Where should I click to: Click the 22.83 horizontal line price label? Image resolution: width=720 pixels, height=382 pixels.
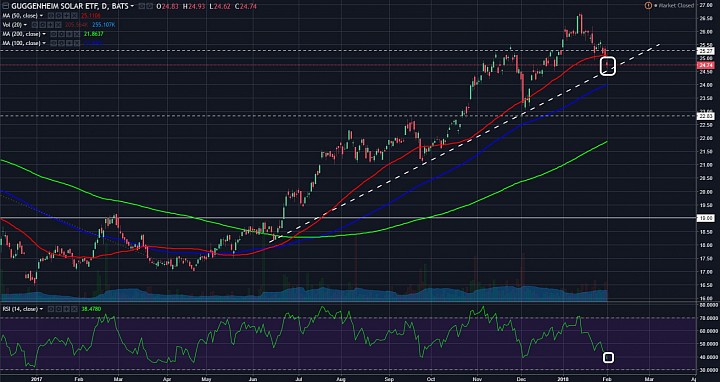pyautogui.click(x=705, y=116)
